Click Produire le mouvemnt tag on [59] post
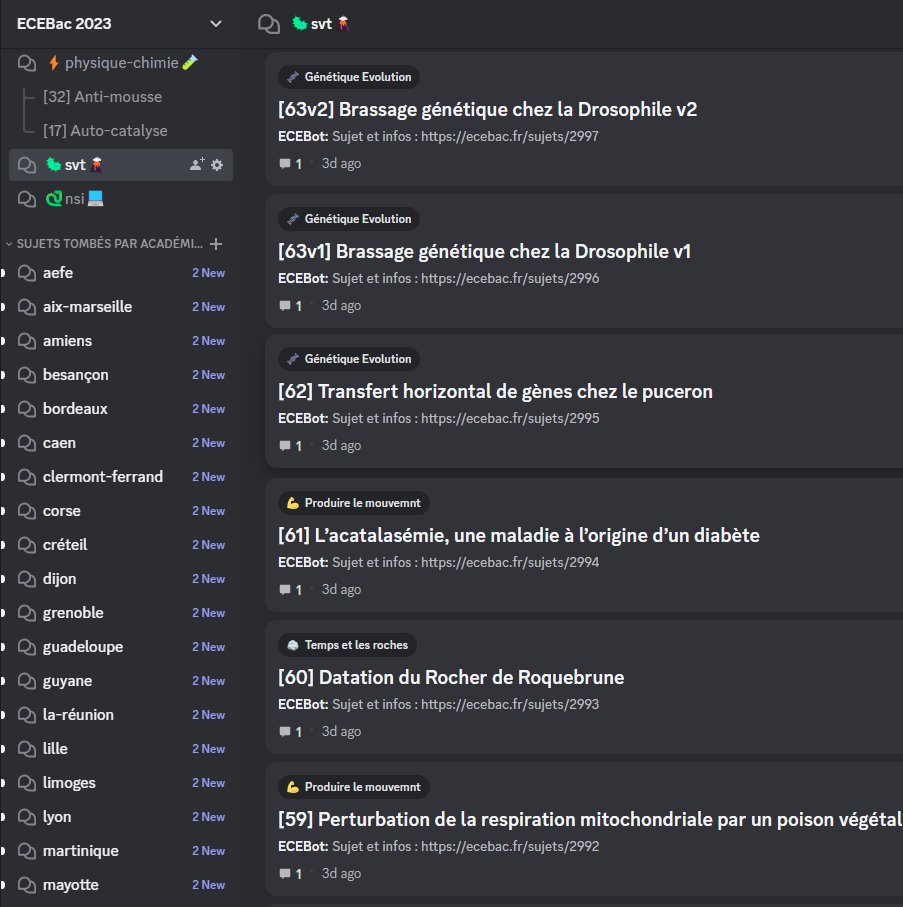The width and height of the screenshot is (903, 907). pyautogui.click(x=353, y=787)
